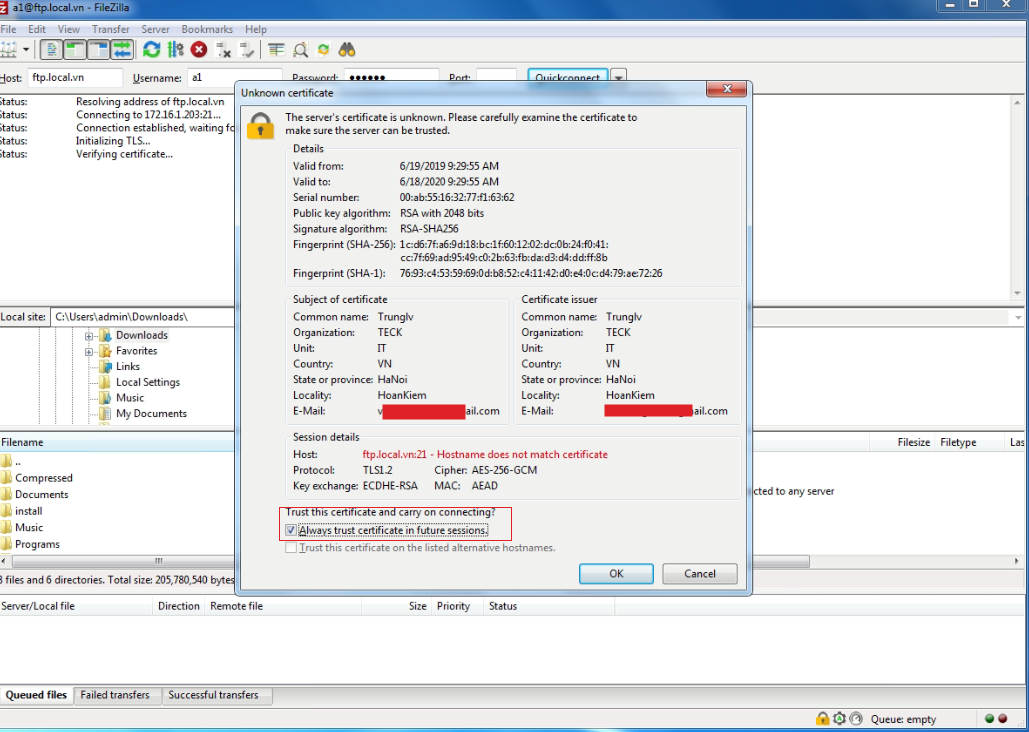The width and height of the screenshot is (1029, 732).
Task: Toggle the local directory tree display
Action: tap(75, 50)
